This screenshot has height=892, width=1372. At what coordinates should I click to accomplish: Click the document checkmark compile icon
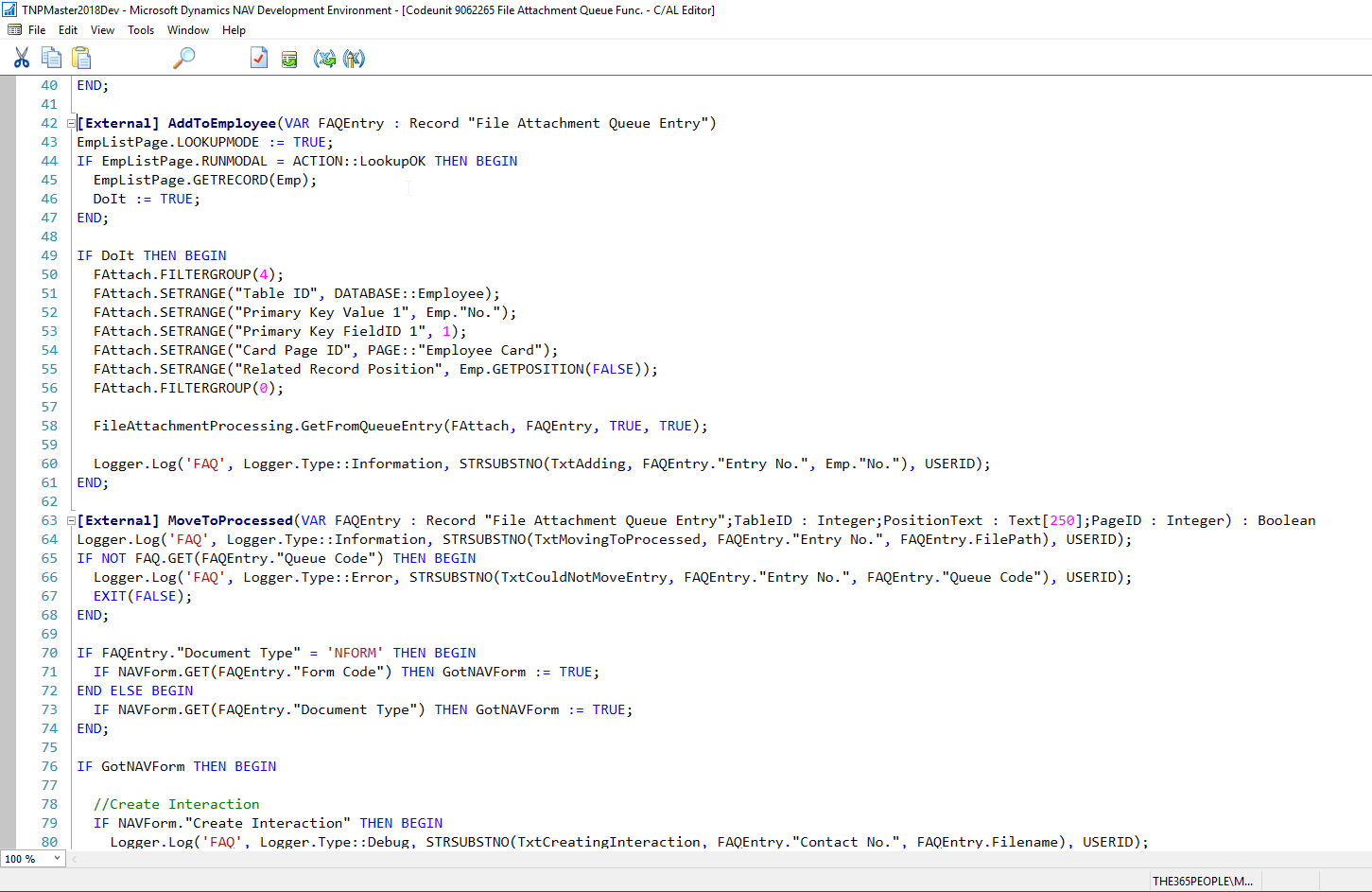259,59
